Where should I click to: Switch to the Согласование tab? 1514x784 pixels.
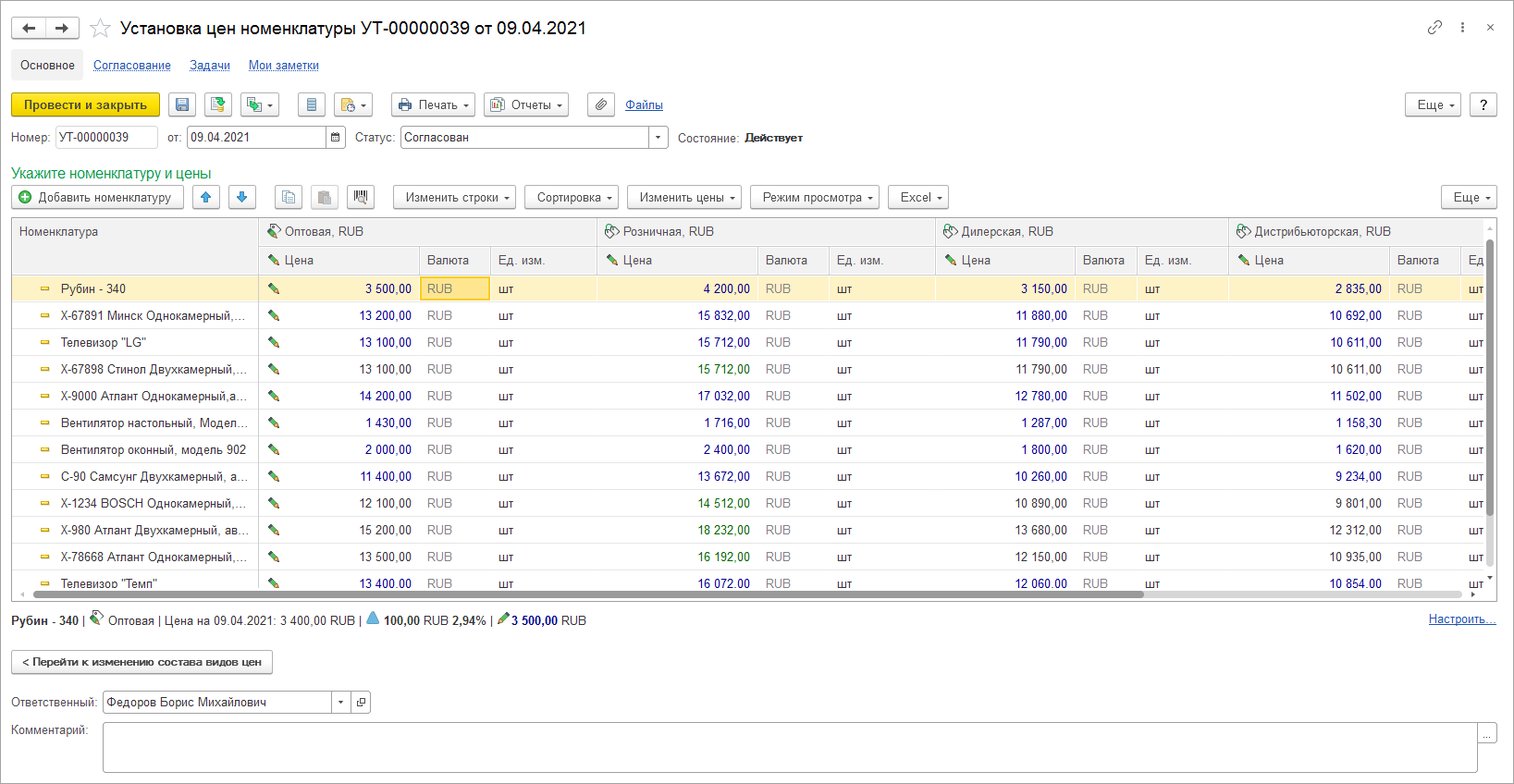coord(132,66)
